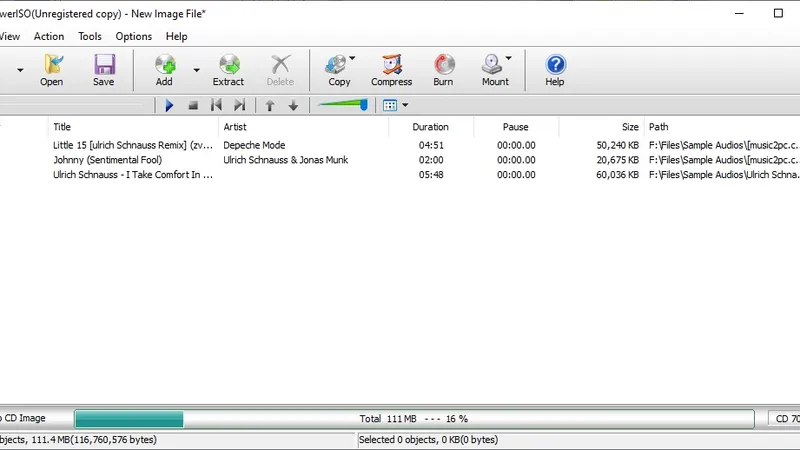Open the Help menu
This screenshot has width=800, height=450.
177,36
